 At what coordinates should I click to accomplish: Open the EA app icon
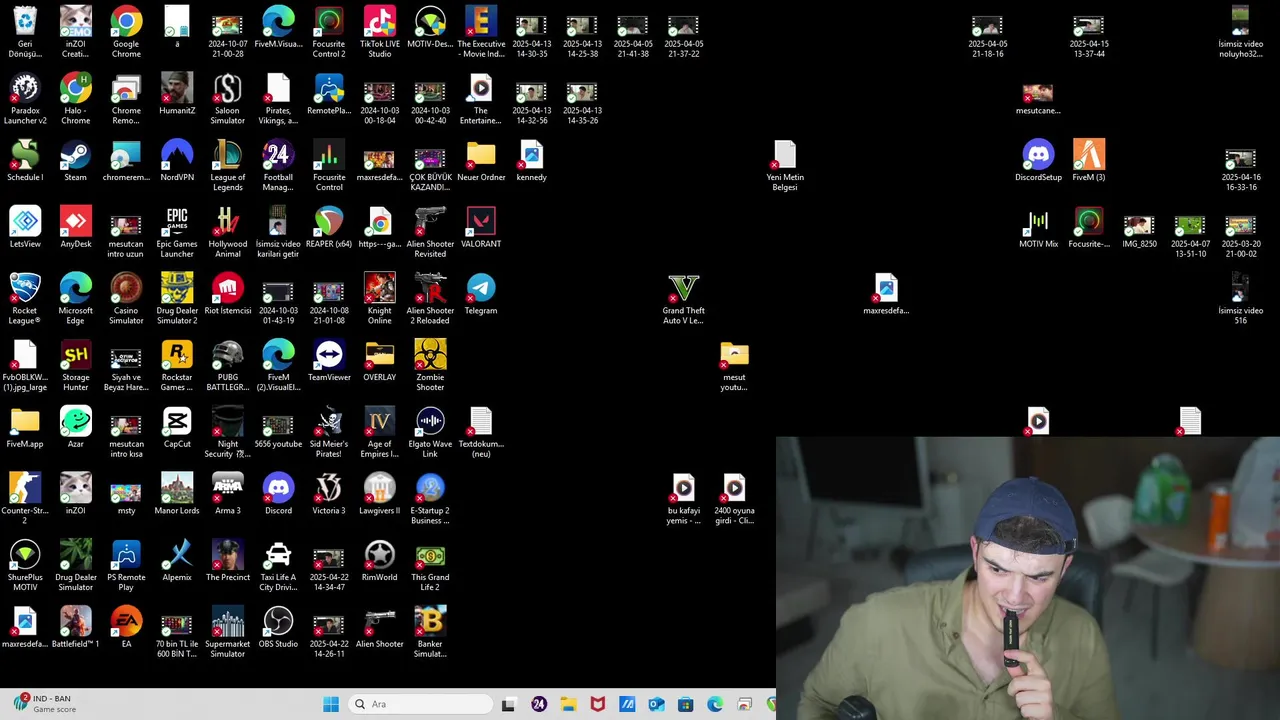(126, 627)
